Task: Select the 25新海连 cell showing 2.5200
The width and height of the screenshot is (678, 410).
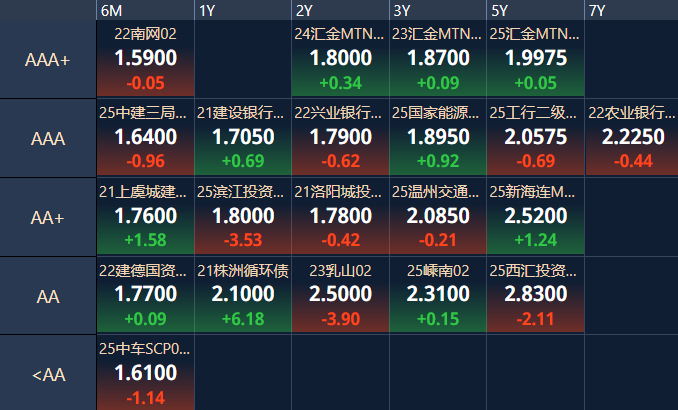Action: [536, 216]
